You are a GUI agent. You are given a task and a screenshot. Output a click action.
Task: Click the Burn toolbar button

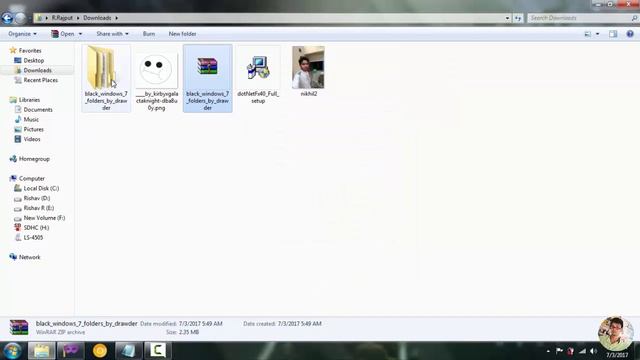tap(149, 34)
